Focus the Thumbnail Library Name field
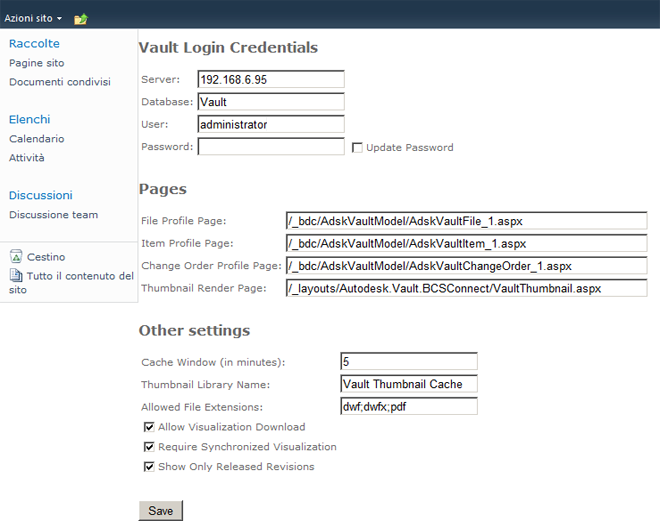Viewport: 660px width, 521px height. coord(409,384)
